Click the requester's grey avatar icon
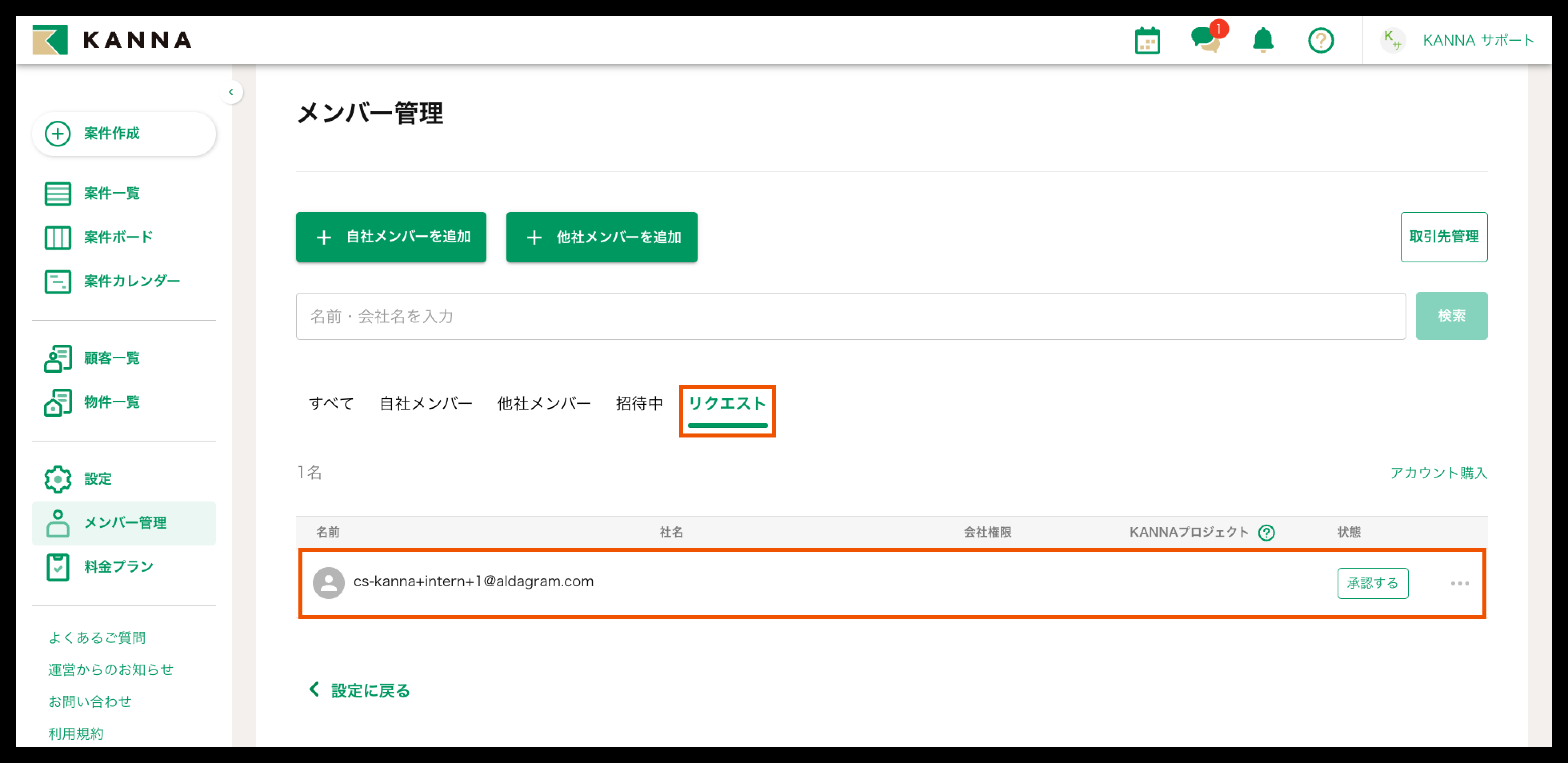 pos(329,583)
